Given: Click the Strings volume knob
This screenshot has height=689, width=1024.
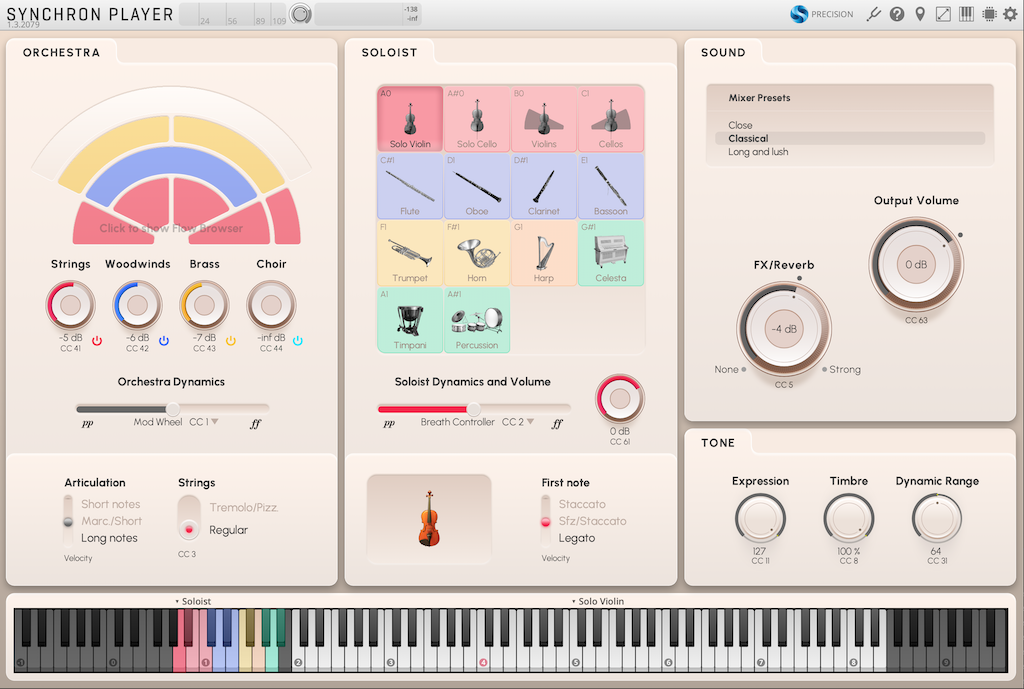Looking at the screenshot, I should [71, 305].
